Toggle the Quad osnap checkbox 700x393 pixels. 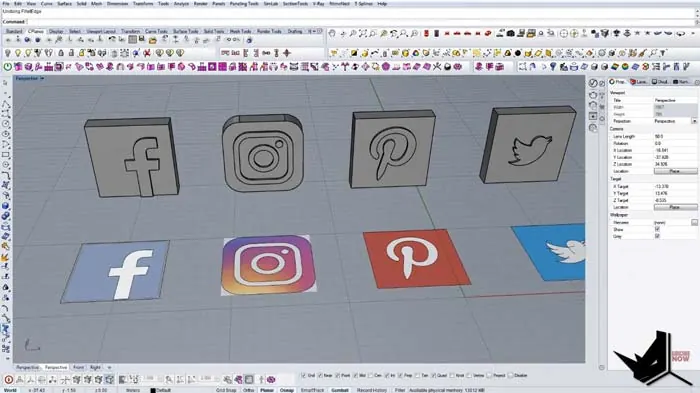coord(433,376)
